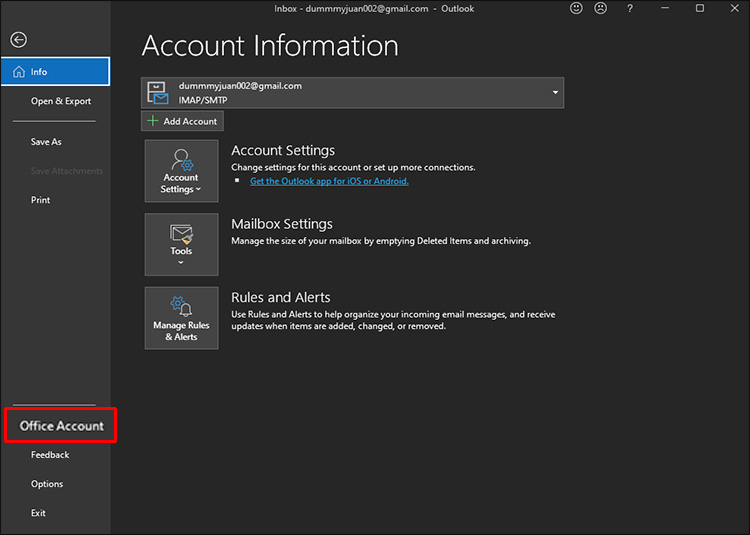Click Exit in the sidebar

click(38, 513)
